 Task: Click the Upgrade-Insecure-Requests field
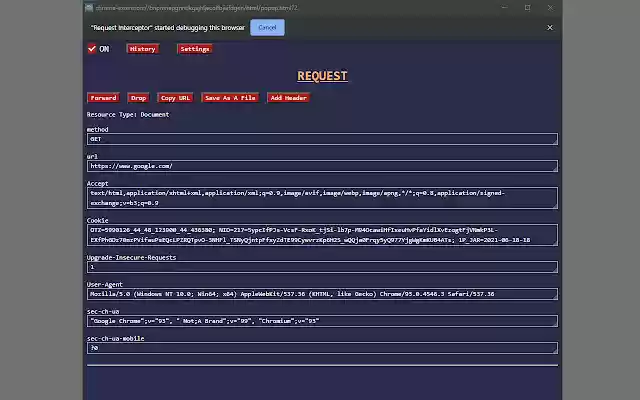pos(322,267)
